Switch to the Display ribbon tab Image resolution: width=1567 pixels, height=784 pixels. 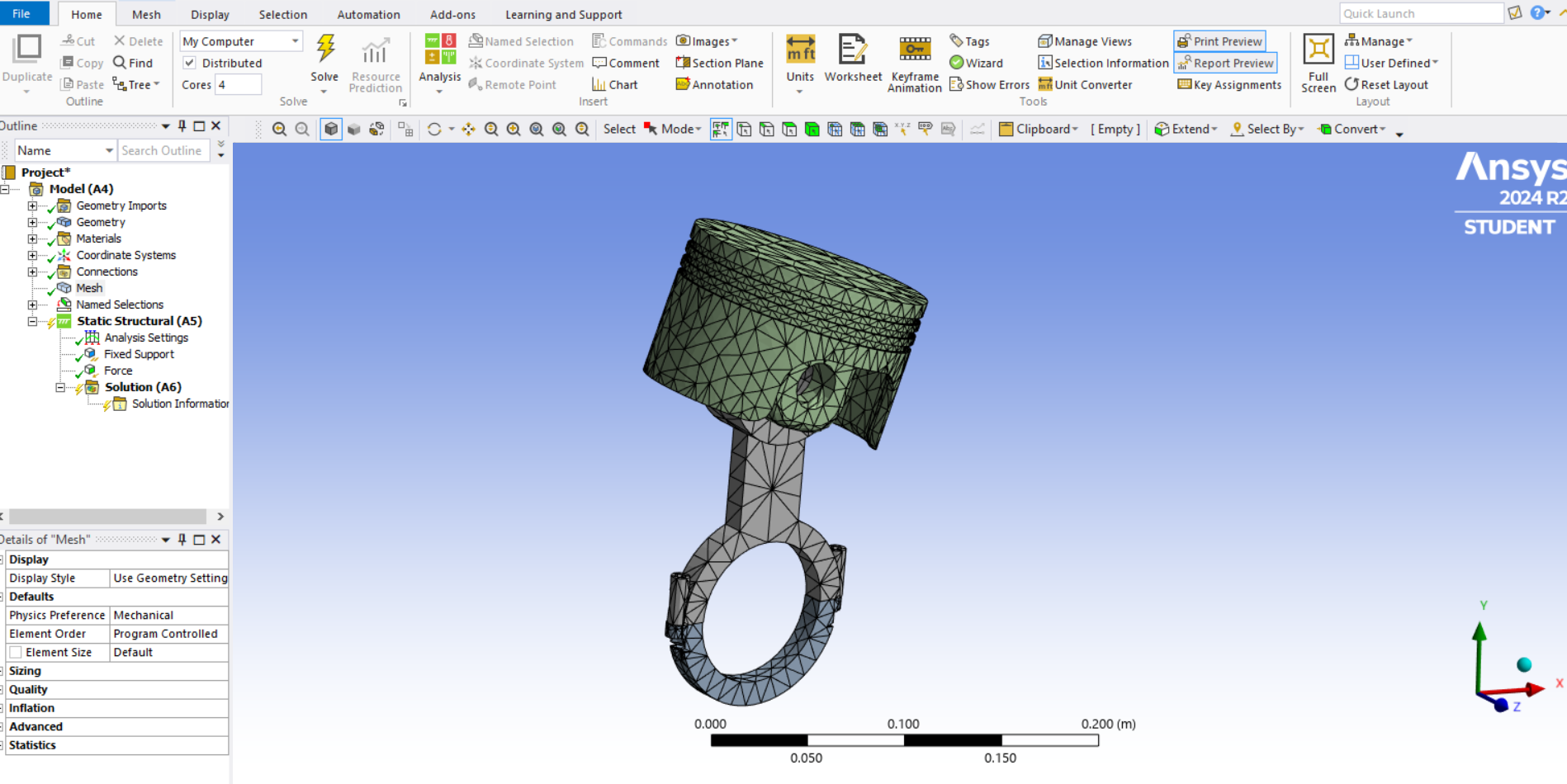(210, 15)
